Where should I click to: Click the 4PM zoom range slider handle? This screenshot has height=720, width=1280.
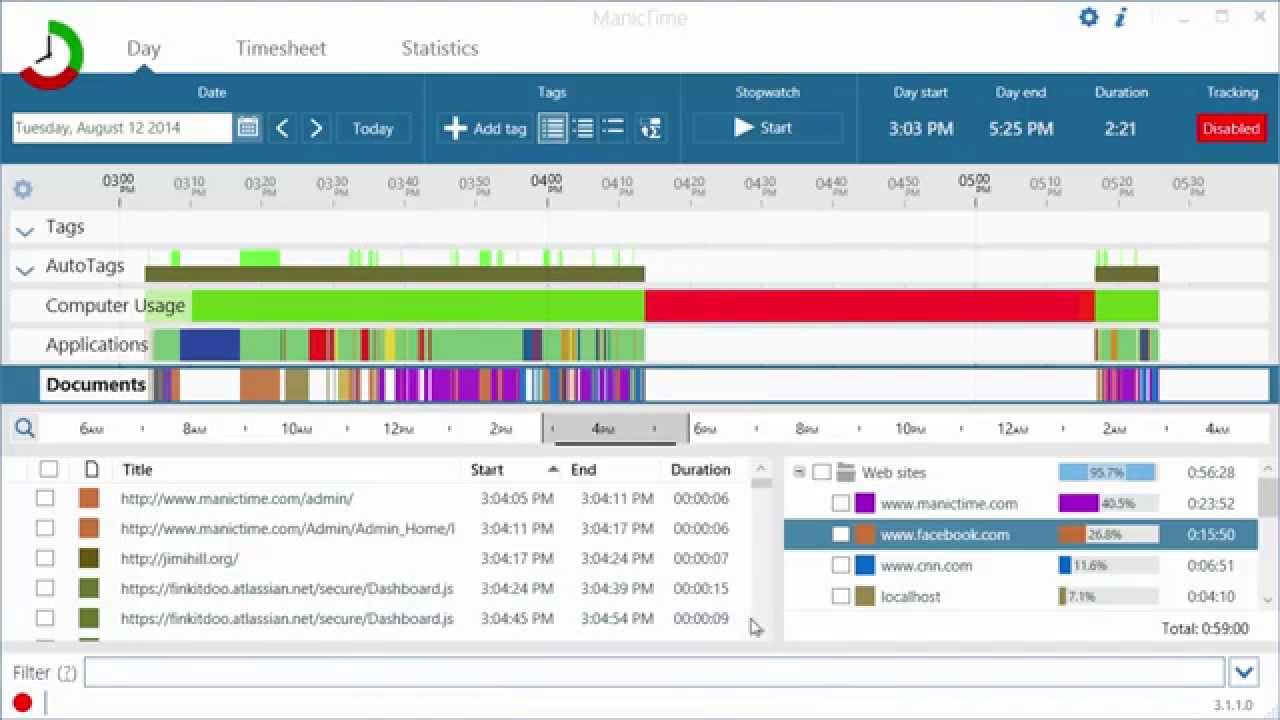click(x=615, y=429)
